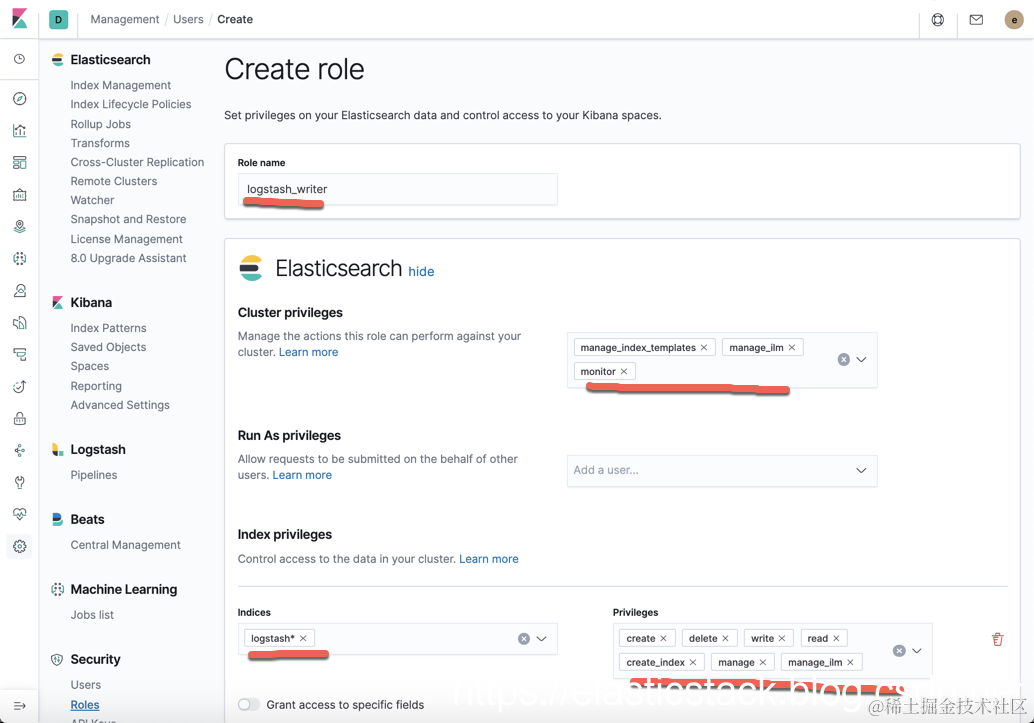Expand the side navigation at bottom left
The width and height of the screenshot is (1034, 723).
pos(20,706)
